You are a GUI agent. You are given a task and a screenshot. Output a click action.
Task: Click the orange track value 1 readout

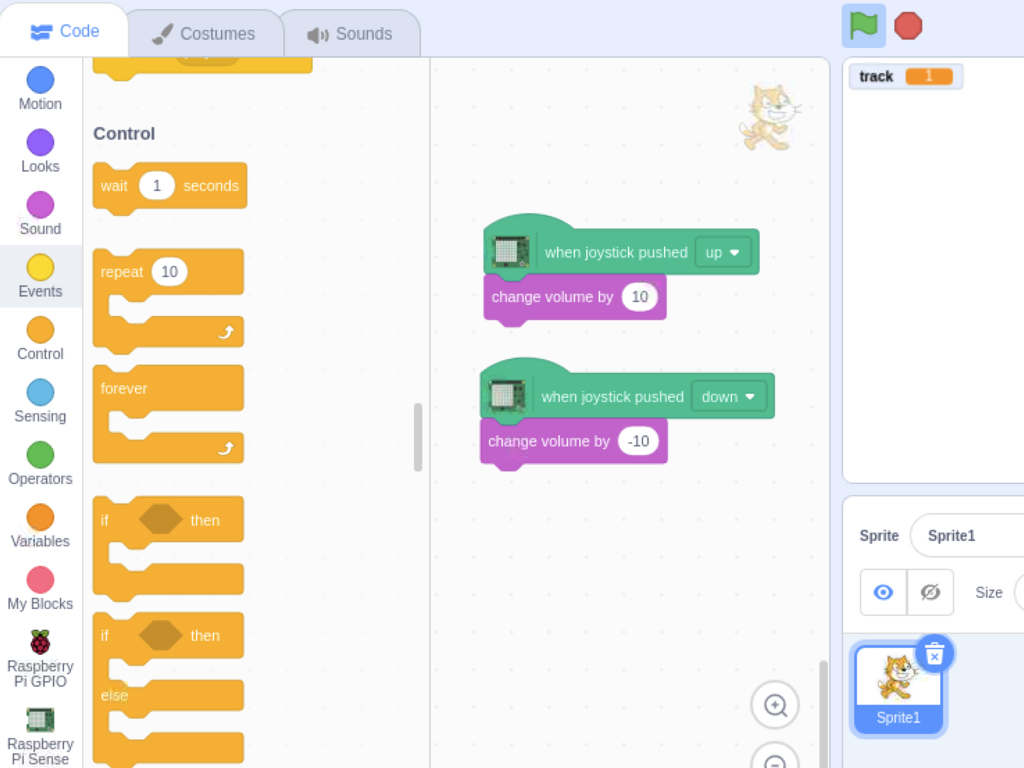[x=929, y=76]
